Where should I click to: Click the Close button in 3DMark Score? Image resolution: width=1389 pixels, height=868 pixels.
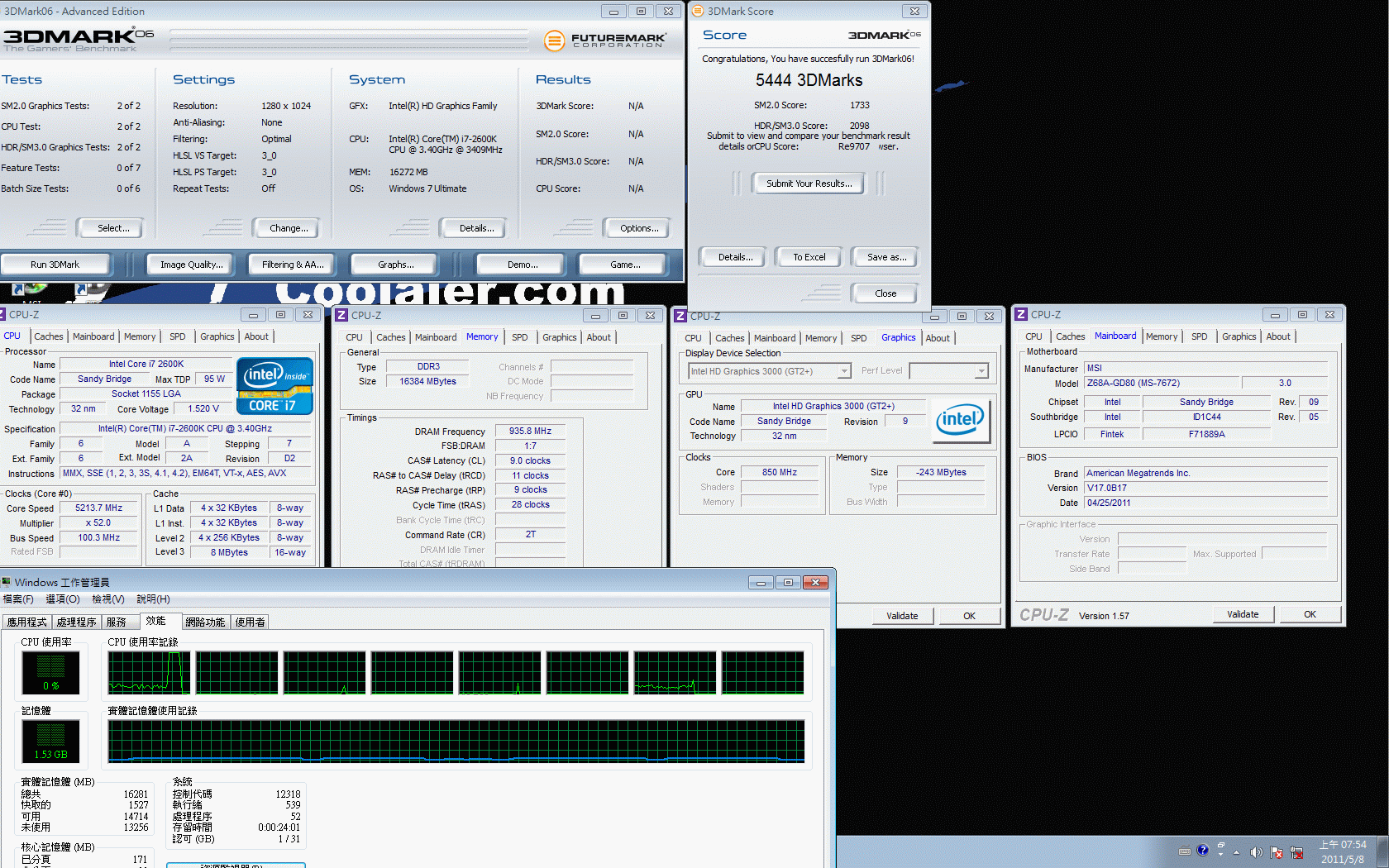[x=885, y=293]
